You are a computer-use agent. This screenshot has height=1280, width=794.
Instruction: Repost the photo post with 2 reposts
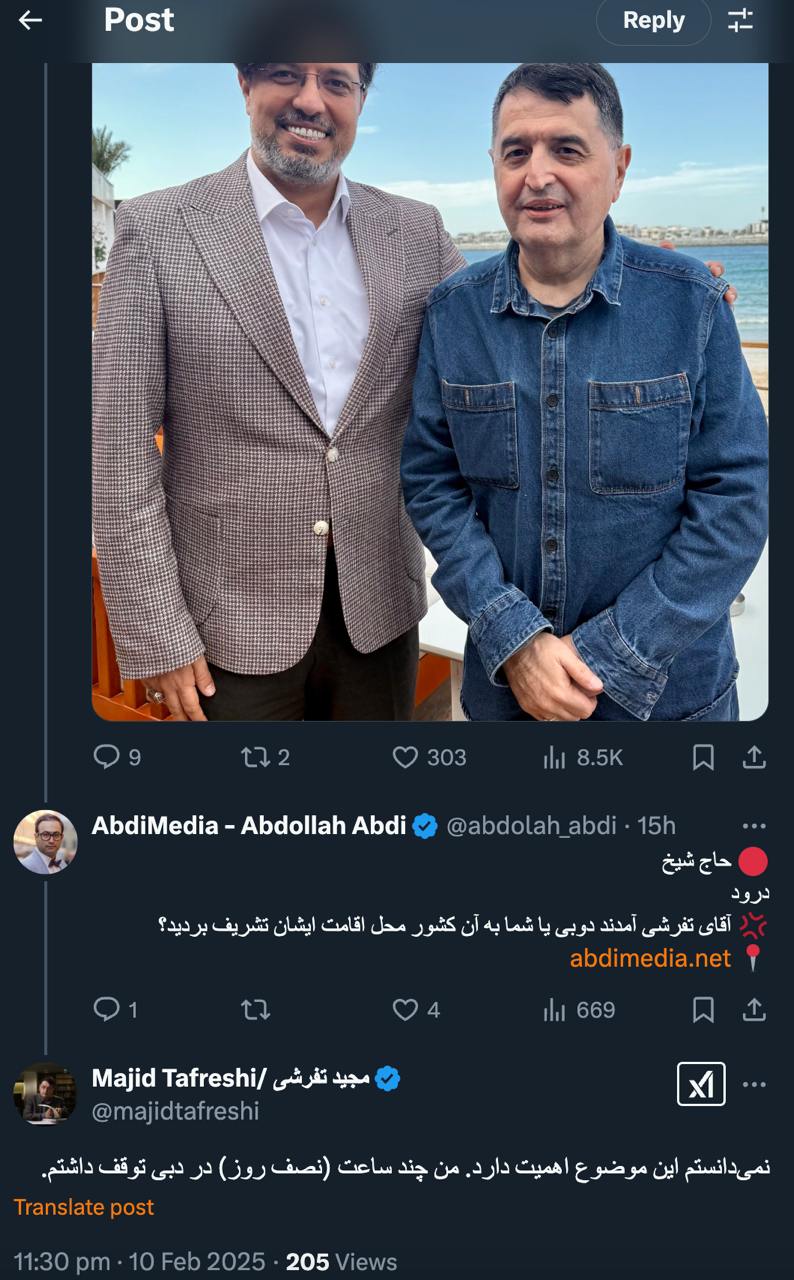point(266,758)
